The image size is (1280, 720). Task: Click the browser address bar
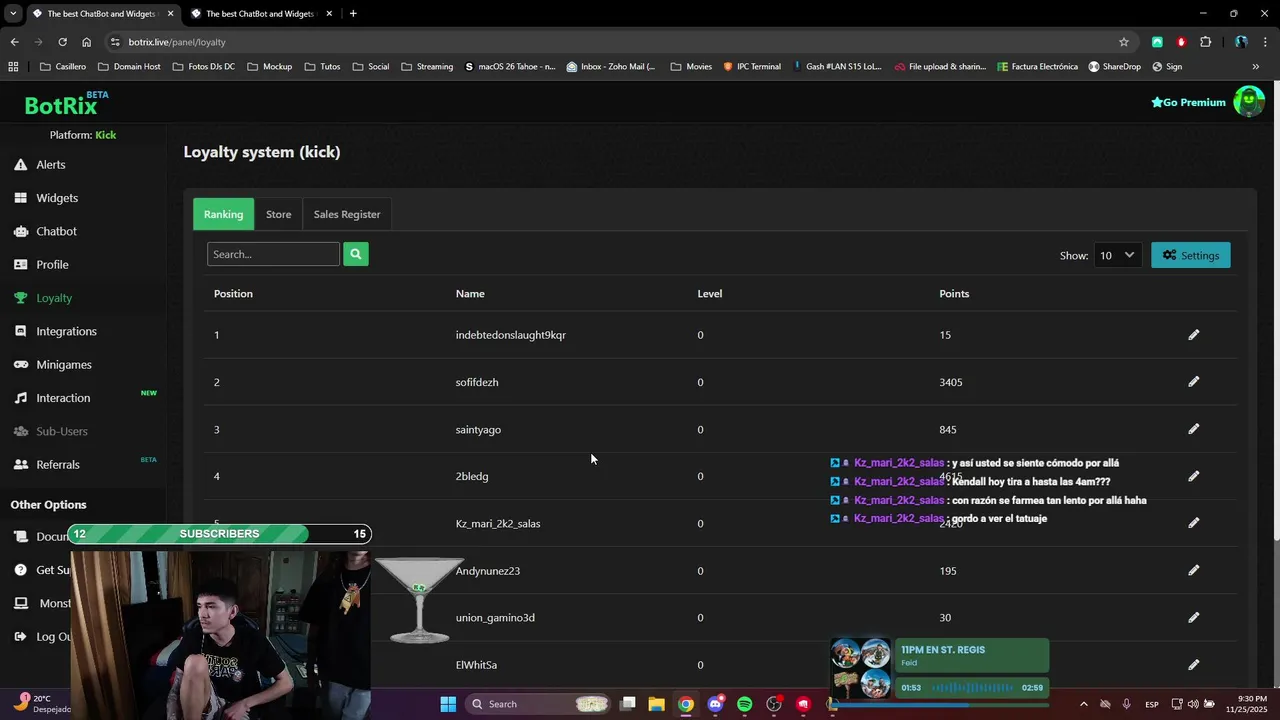[610, 42]
